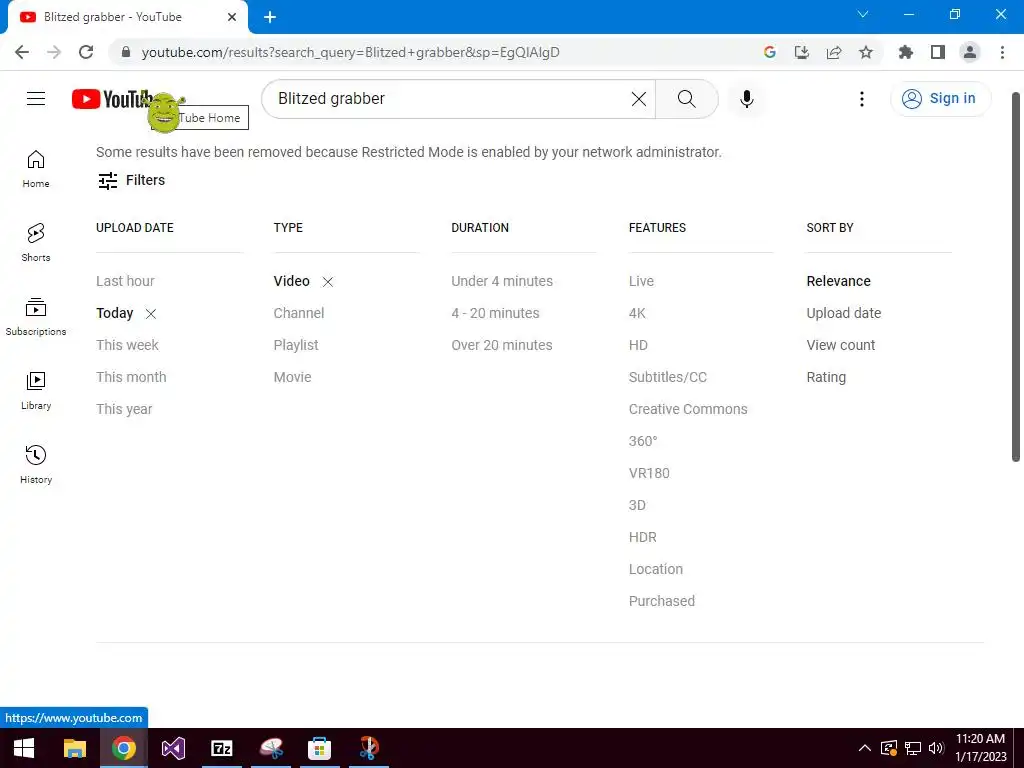Filter duration 4 - 20 minutes
Viewport: 1024px width, 768px height.
tap(496, 313)
